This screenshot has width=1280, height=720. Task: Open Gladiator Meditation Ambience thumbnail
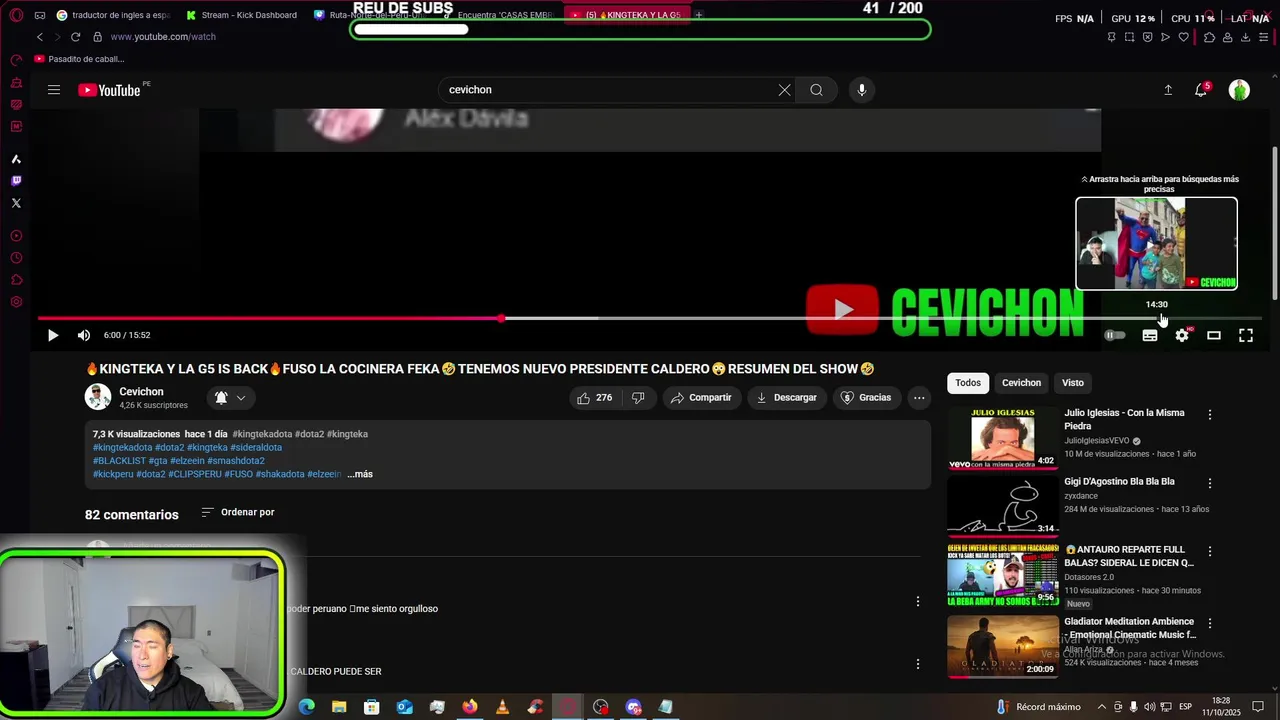(x=1003, y=646)
